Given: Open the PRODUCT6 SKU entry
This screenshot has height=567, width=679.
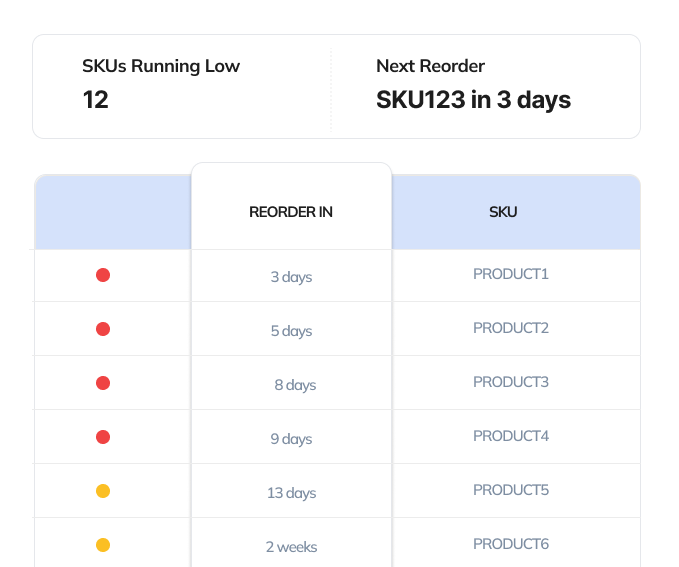Looking at the screenshot, I should point(511,544).
